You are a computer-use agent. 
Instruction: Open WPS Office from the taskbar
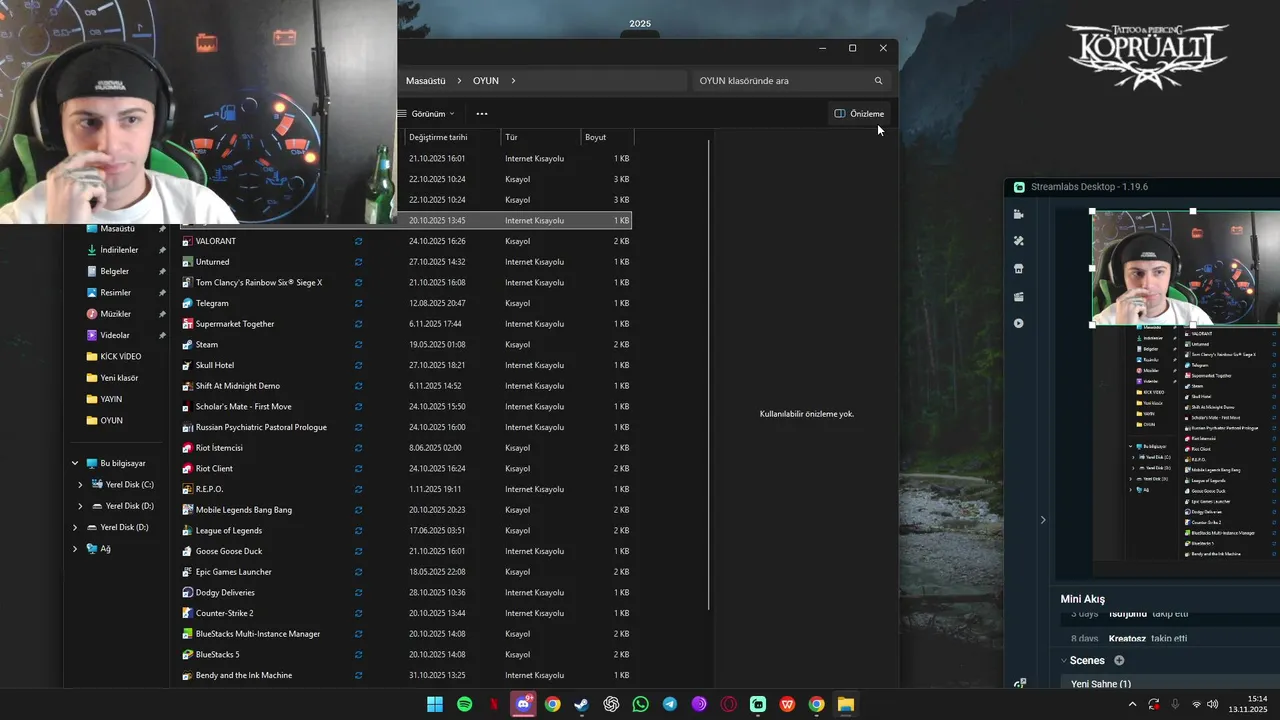click(787, 704)
